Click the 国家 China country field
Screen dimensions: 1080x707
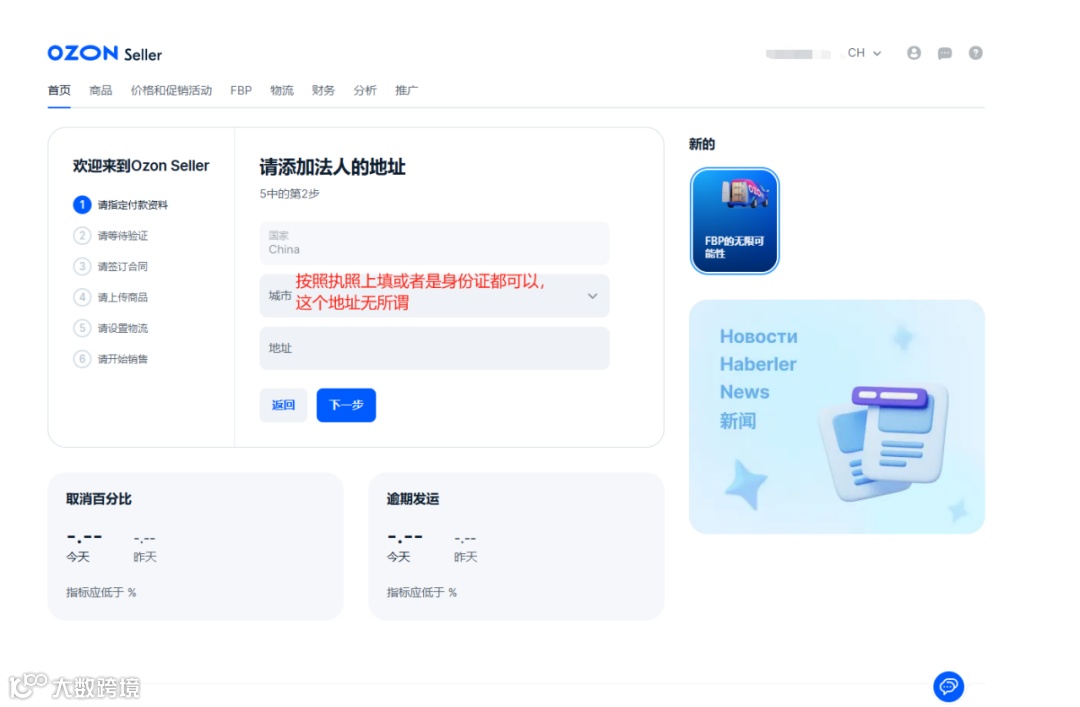(434, 243)
